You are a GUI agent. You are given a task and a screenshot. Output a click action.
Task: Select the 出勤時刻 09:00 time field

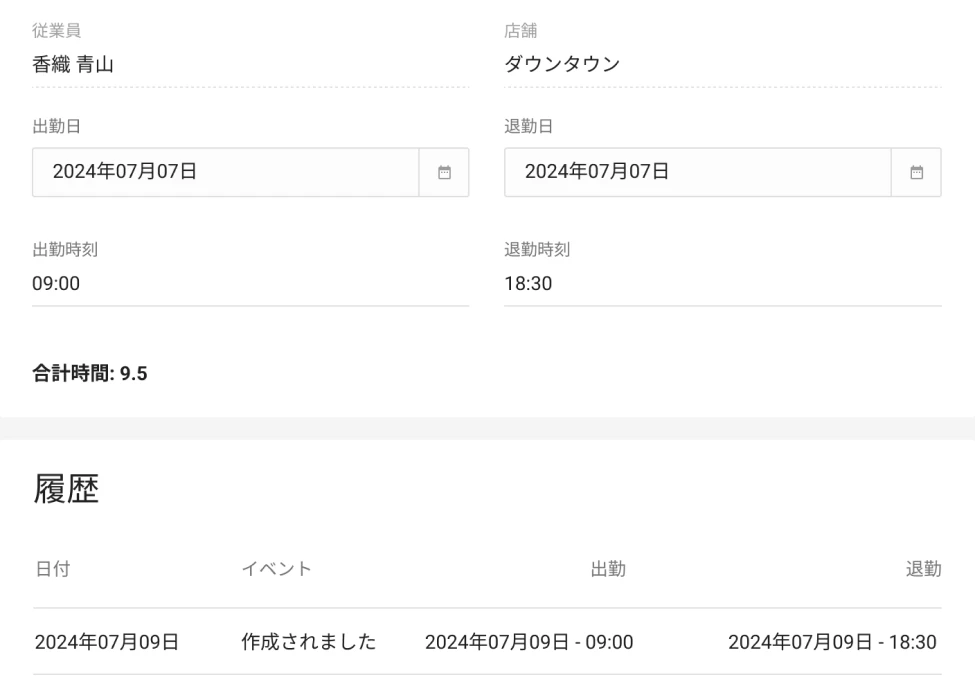point(250,284)
